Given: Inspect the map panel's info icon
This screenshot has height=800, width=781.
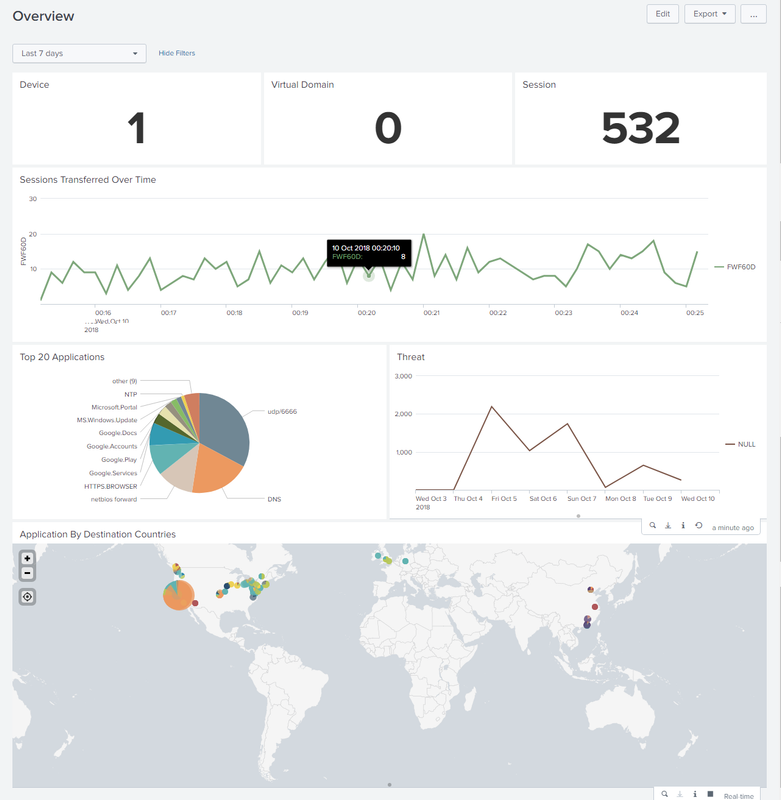Looking at the screenshot, I should pos(695,794).
